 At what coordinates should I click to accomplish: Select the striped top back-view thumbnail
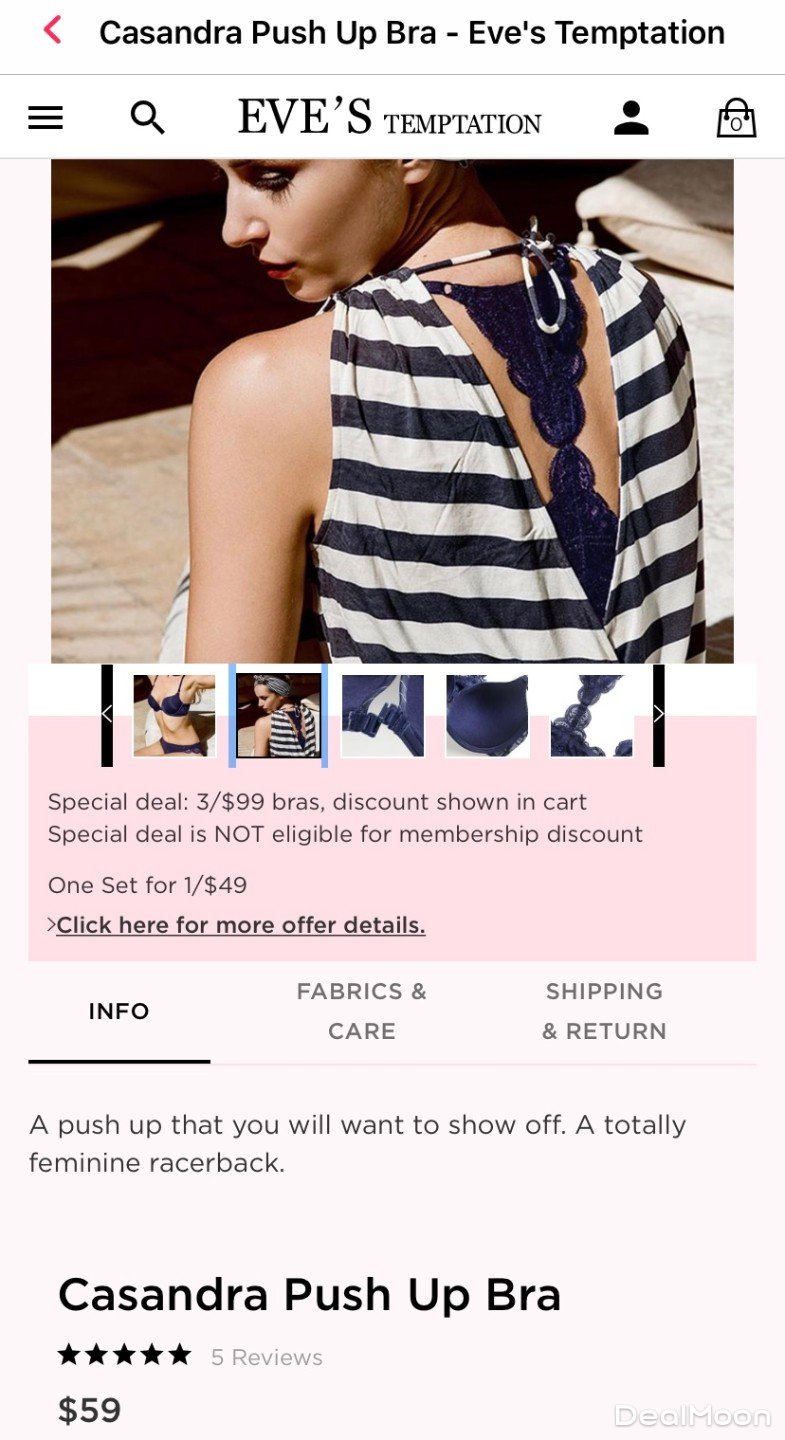pyautogui.click(x=278, y=715)
